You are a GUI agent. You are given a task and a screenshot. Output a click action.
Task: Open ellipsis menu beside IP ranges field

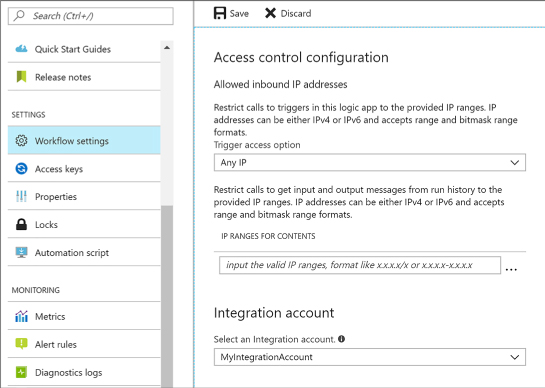(511, 269)
